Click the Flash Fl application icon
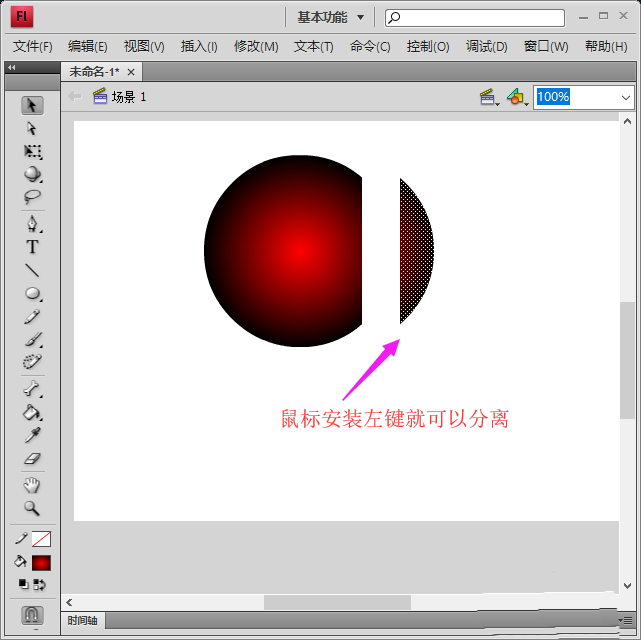Image resolution: width=641 pixels, height=640 pixels. pos(22,17)
